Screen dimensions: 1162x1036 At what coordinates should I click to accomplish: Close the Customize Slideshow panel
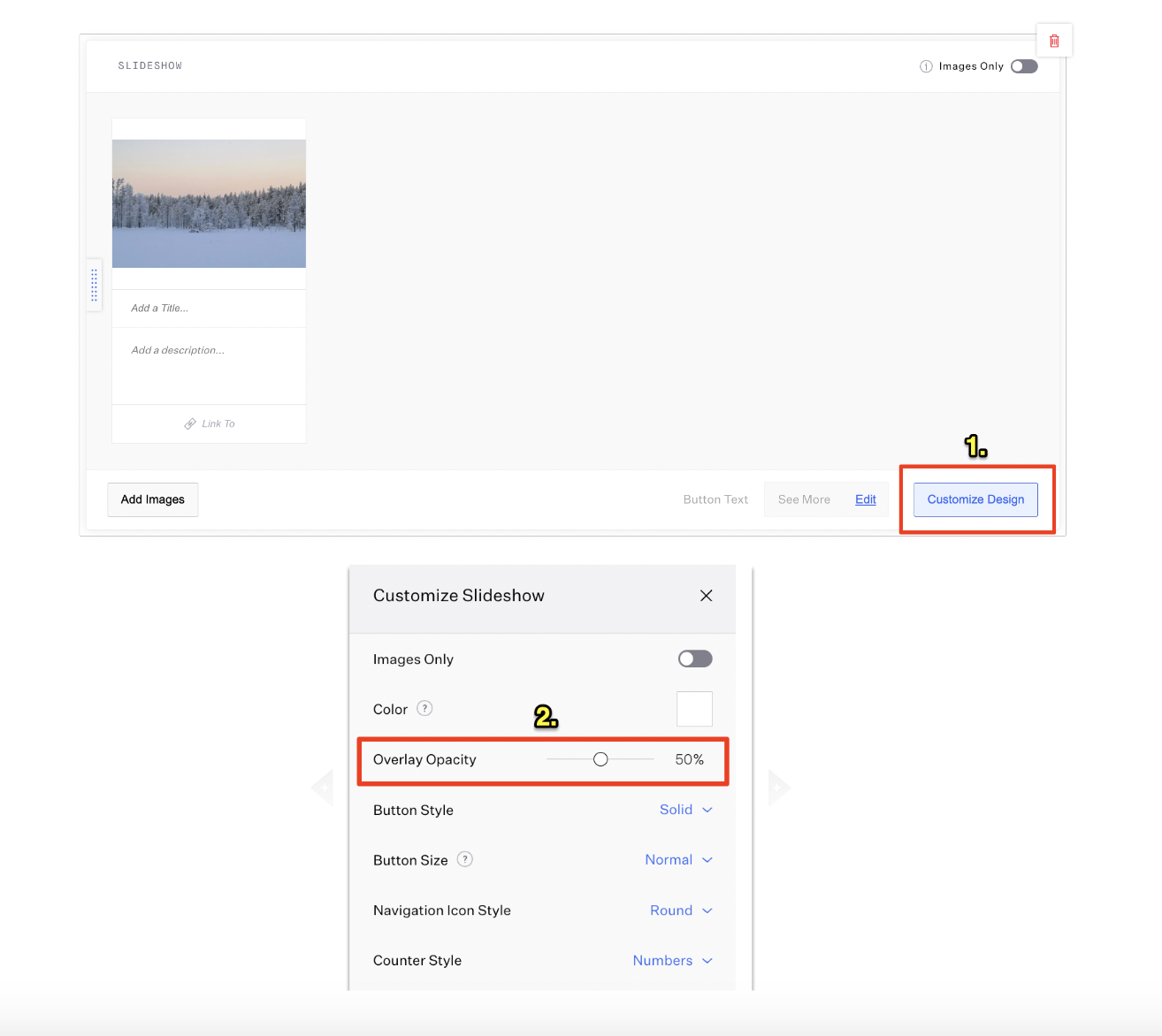tap(706, 596)
